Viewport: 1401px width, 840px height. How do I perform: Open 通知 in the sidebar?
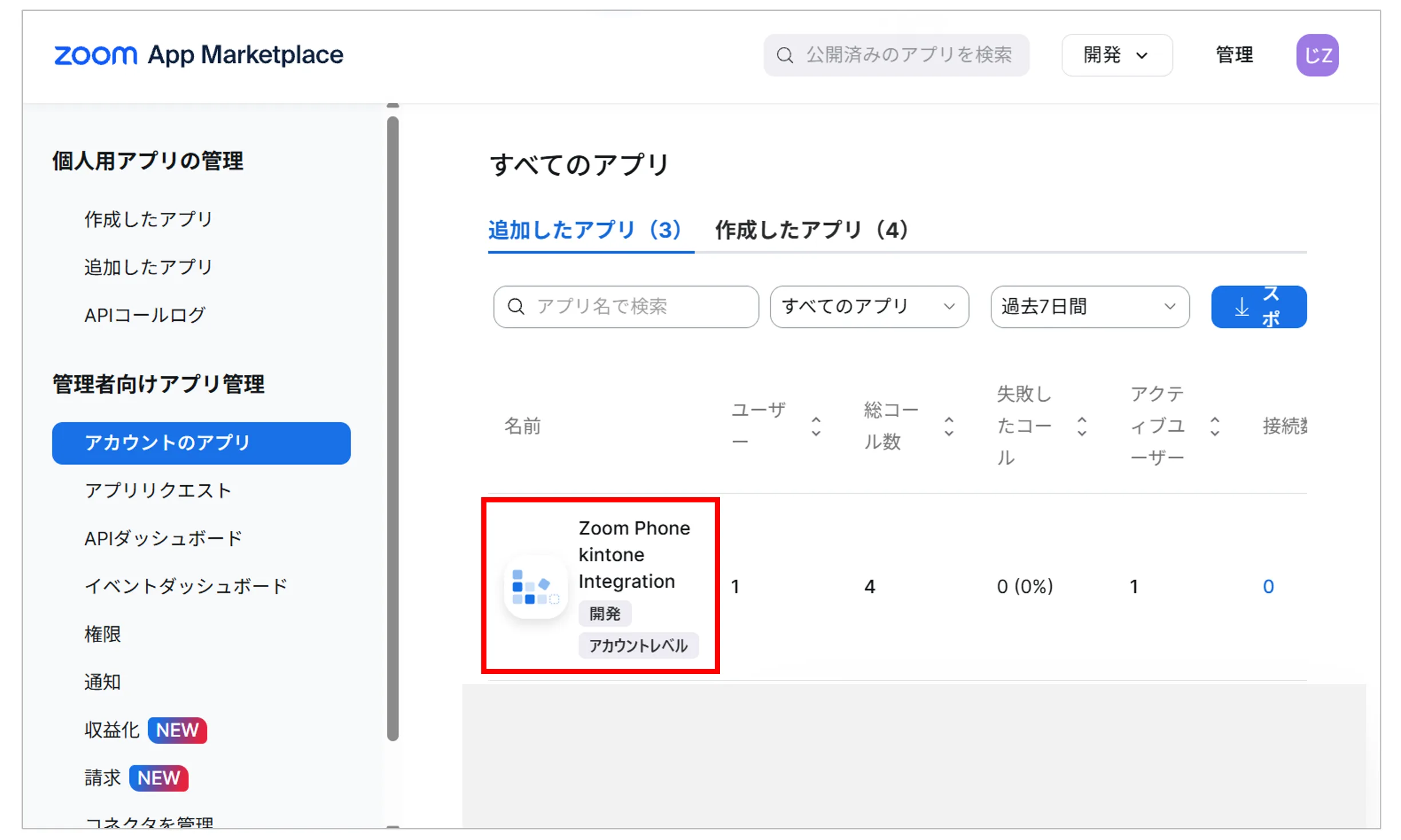102,682
